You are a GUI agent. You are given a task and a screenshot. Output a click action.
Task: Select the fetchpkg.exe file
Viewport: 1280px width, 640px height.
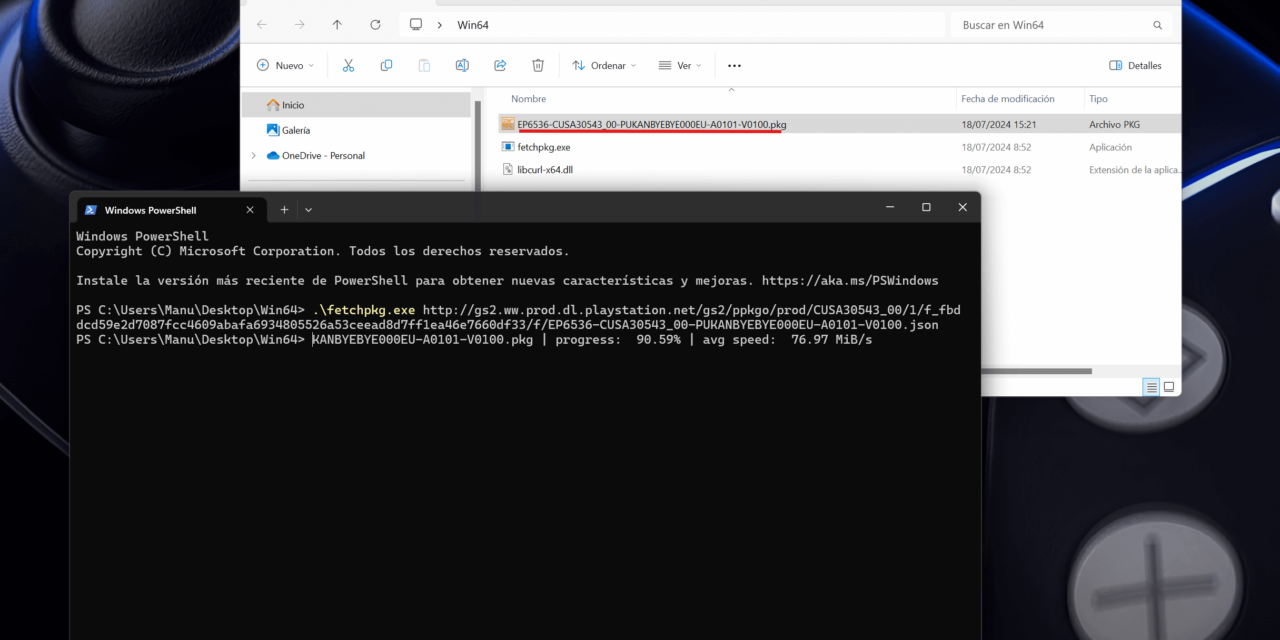pos(840,147)
